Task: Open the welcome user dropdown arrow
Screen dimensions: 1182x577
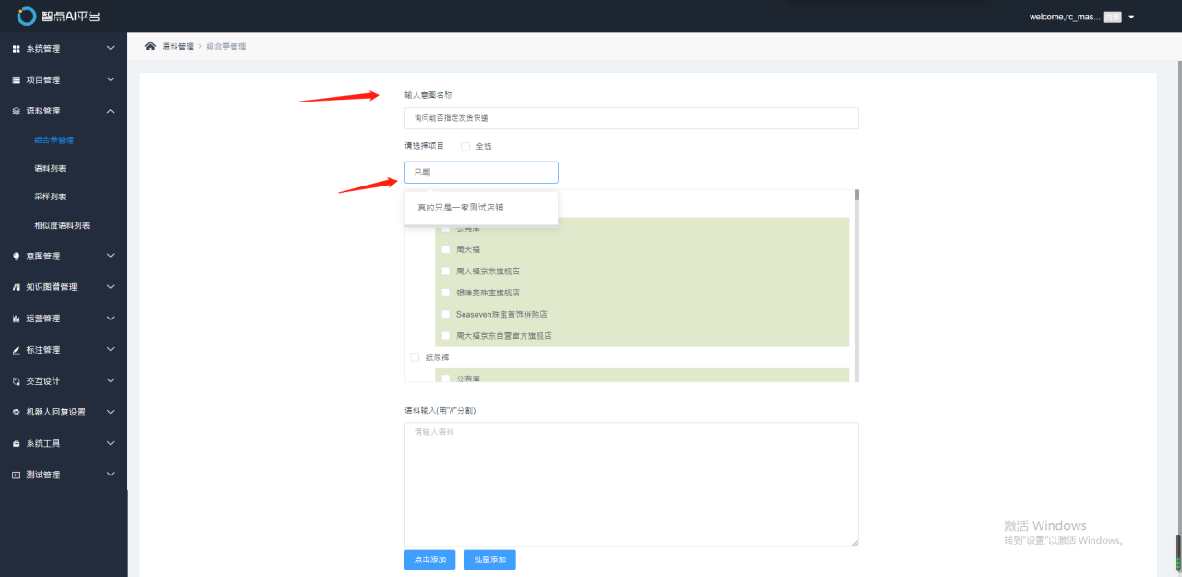Action: (1131, 17)
